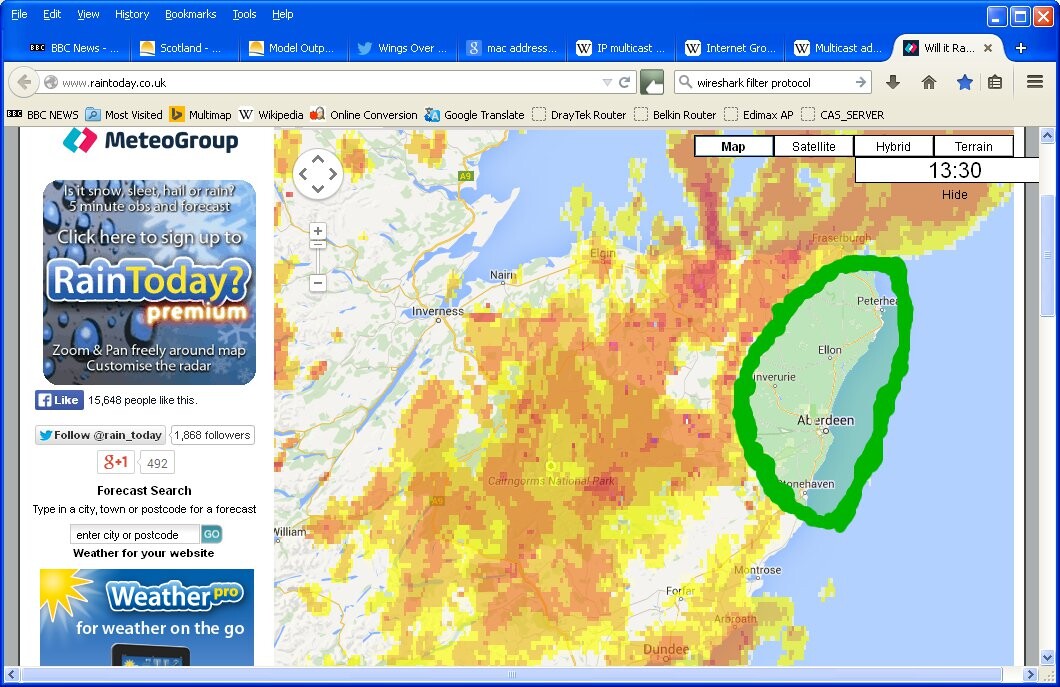Open a new tab with plus button
The height and width of the screenshot is (687, 1060).
click(1021, 48)
